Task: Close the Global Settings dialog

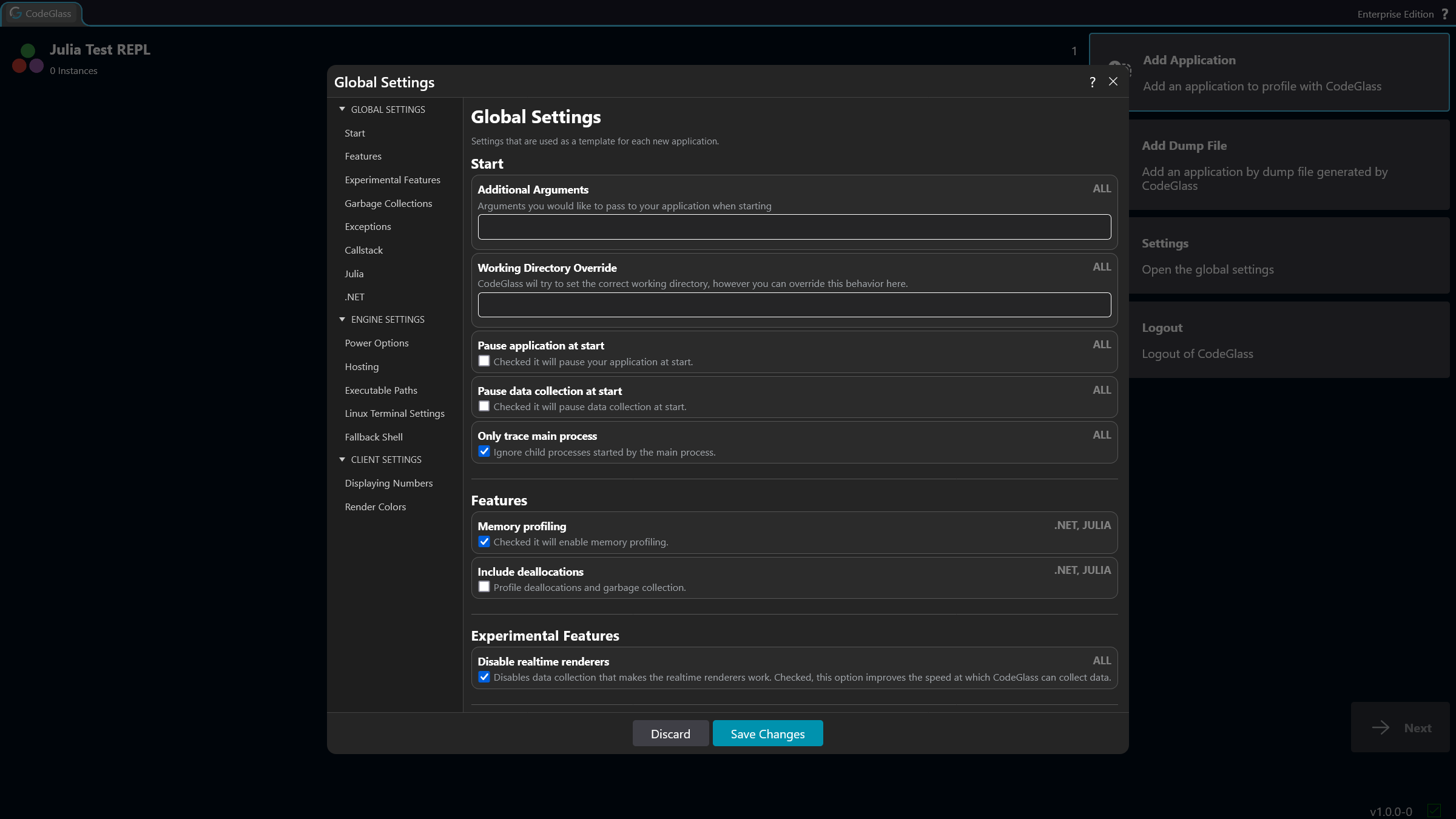Action: point(1113,82)
